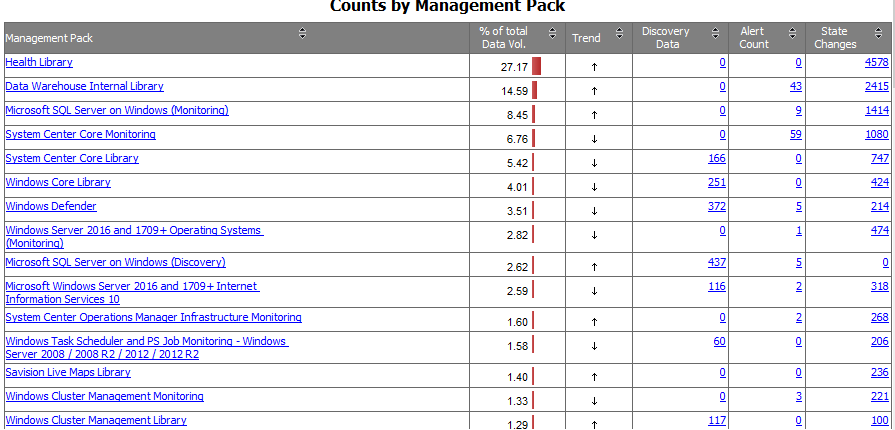Click Health Library data volume 27.17
895x430 pixels.
tap(514, 67)
